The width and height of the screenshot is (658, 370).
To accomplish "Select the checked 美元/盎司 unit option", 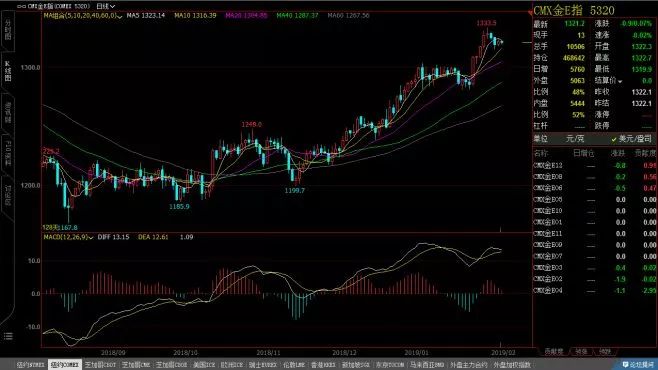I will (x=632, y=138).
